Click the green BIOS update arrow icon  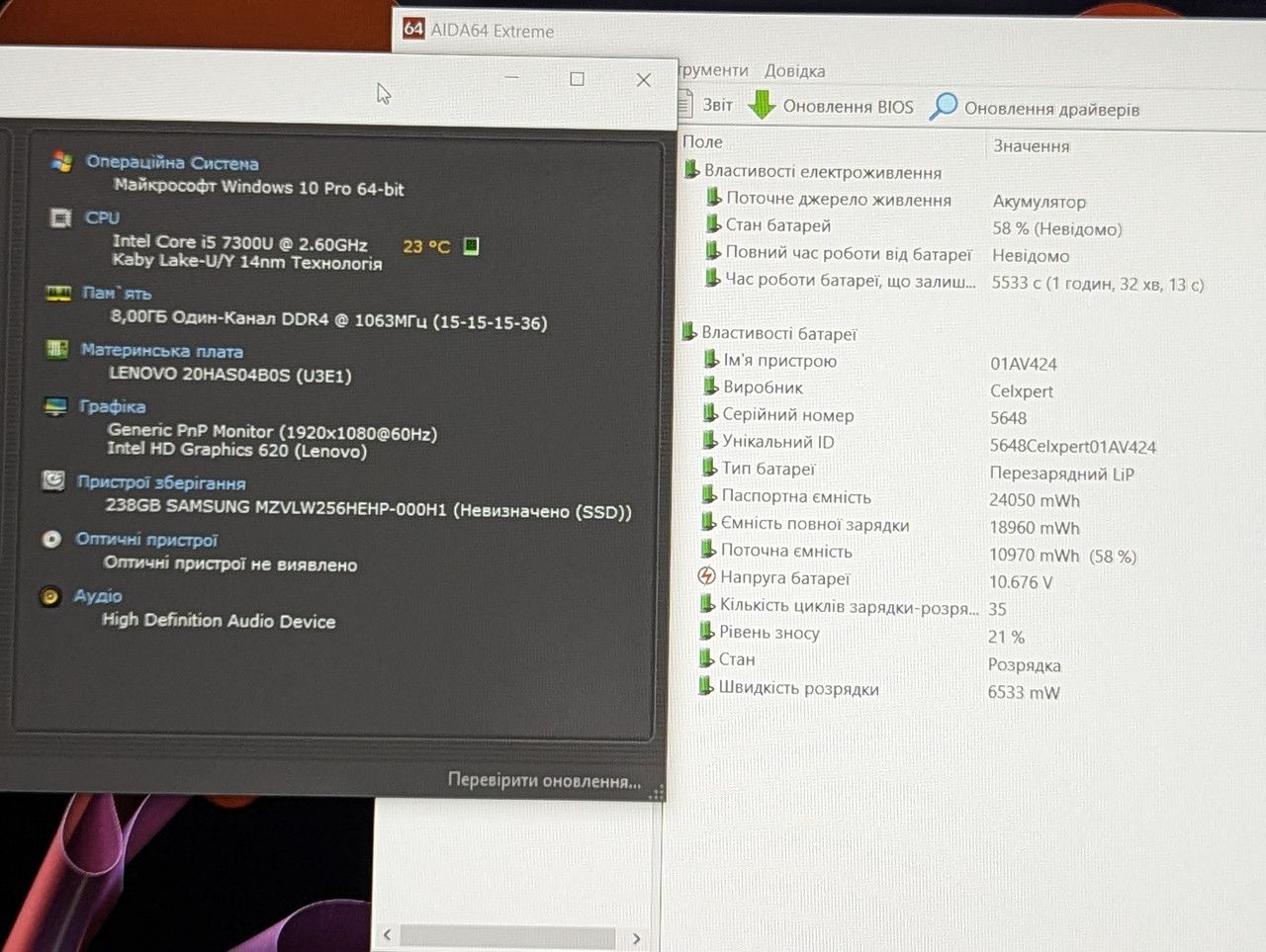(761, 105)
